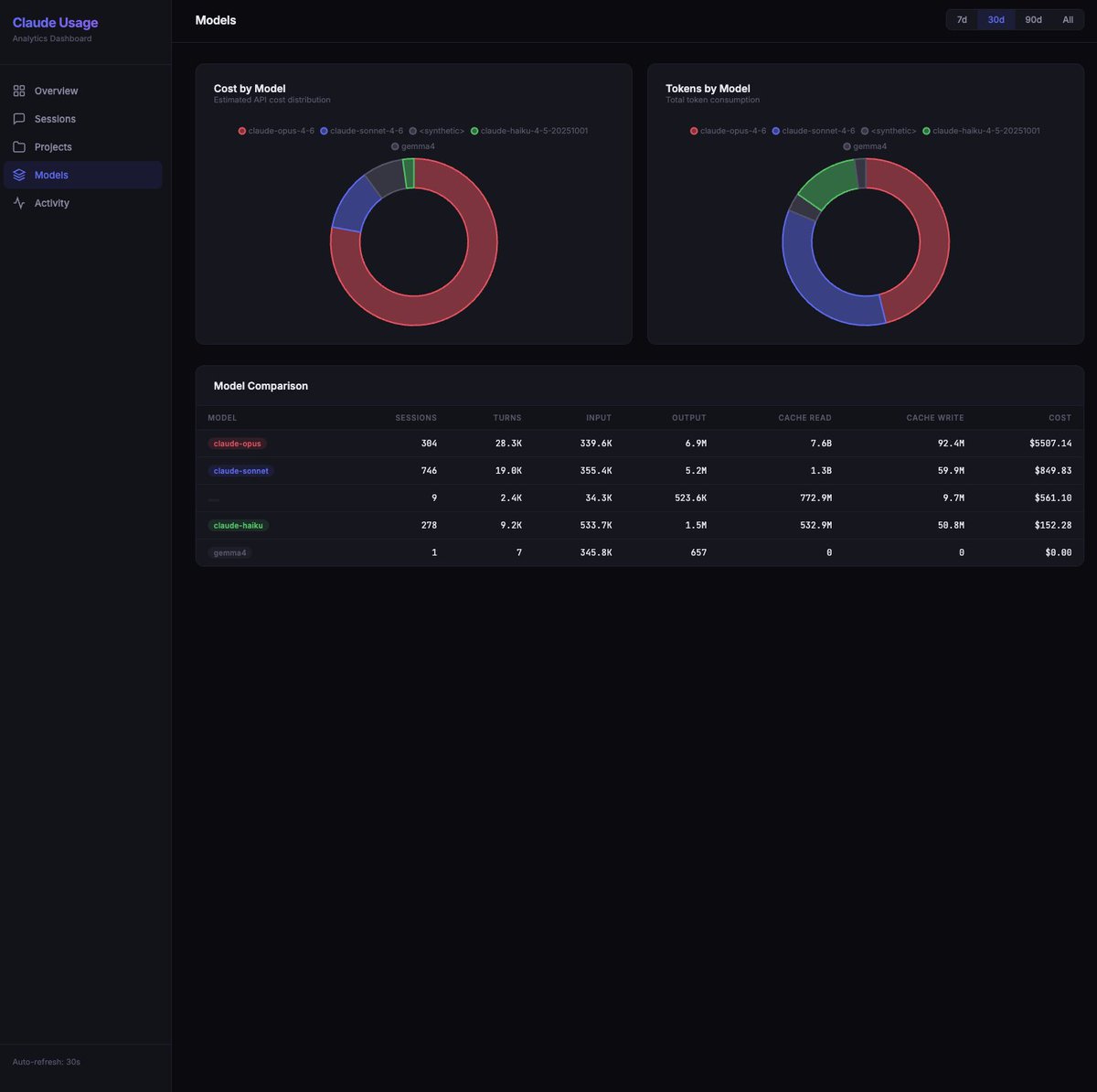Click the 533.7K input value
The width and height of the screenshot is (1097, 1092).
(596, 526)
